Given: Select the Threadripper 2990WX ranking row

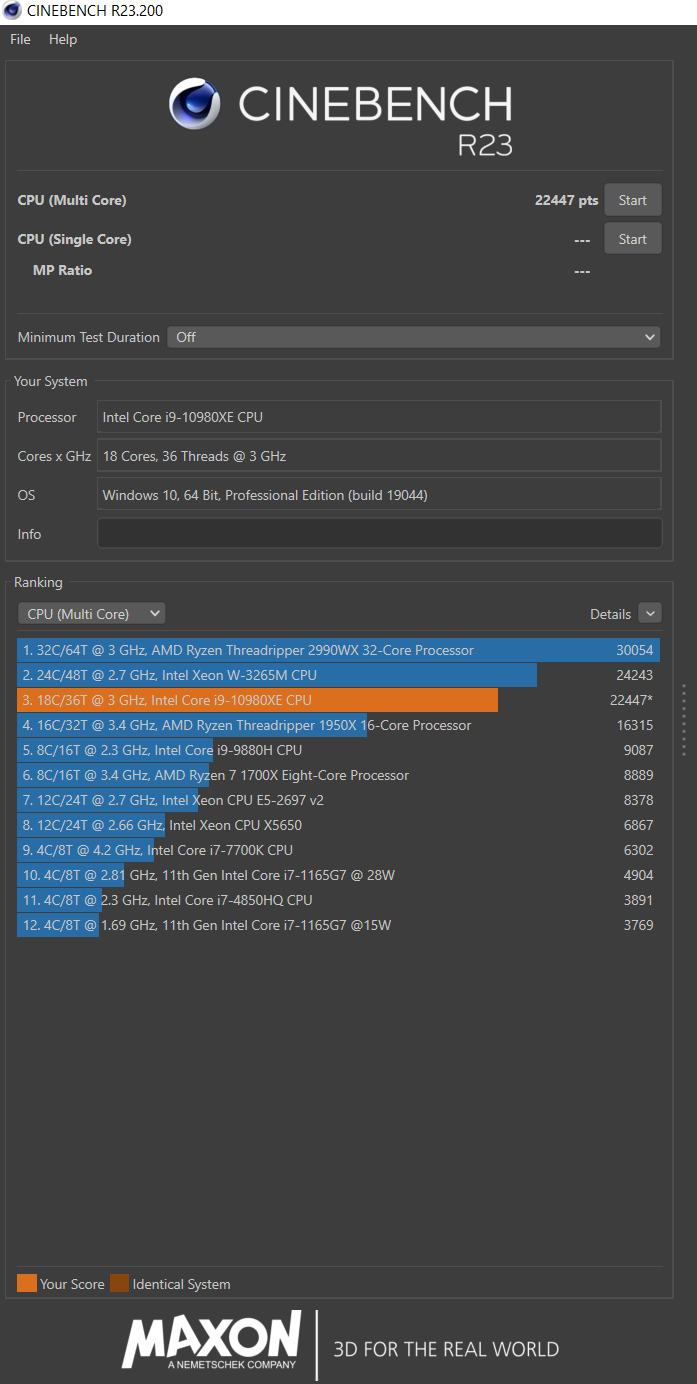Looking at the screenshot, I should [x=339, y=650].
